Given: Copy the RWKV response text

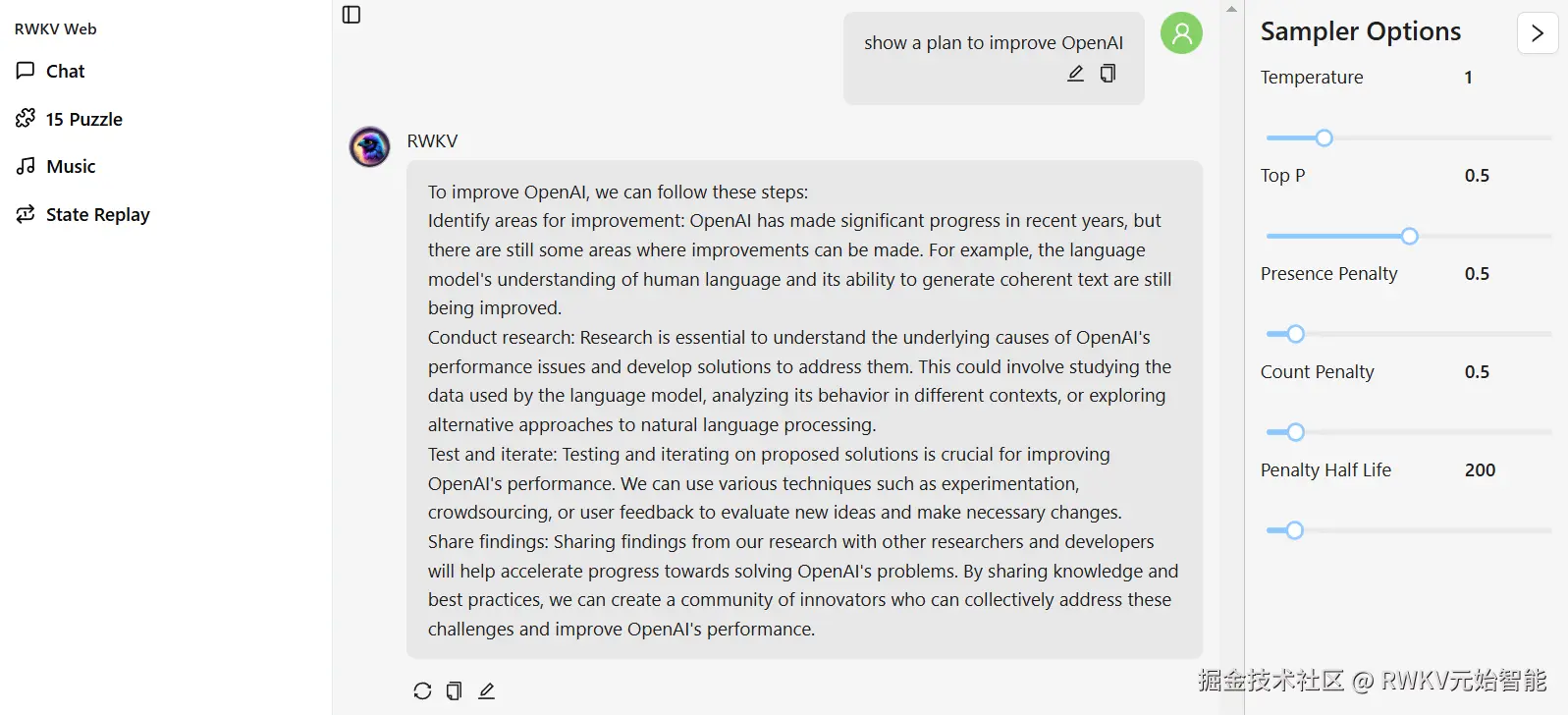Looking at the screenshot, I should (454, 690).
